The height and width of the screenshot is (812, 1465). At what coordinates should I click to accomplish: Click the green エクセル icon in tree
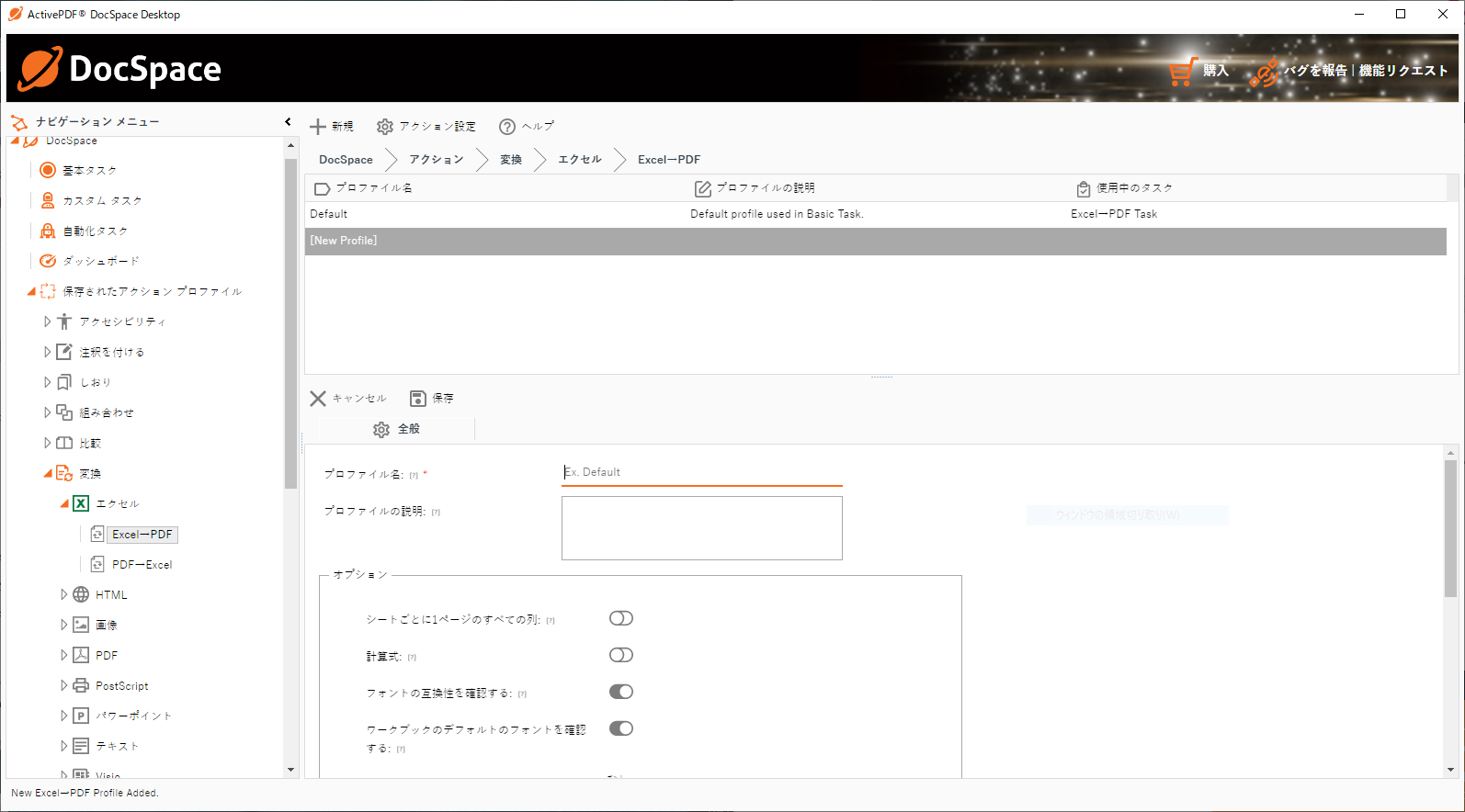click(81, 503)
